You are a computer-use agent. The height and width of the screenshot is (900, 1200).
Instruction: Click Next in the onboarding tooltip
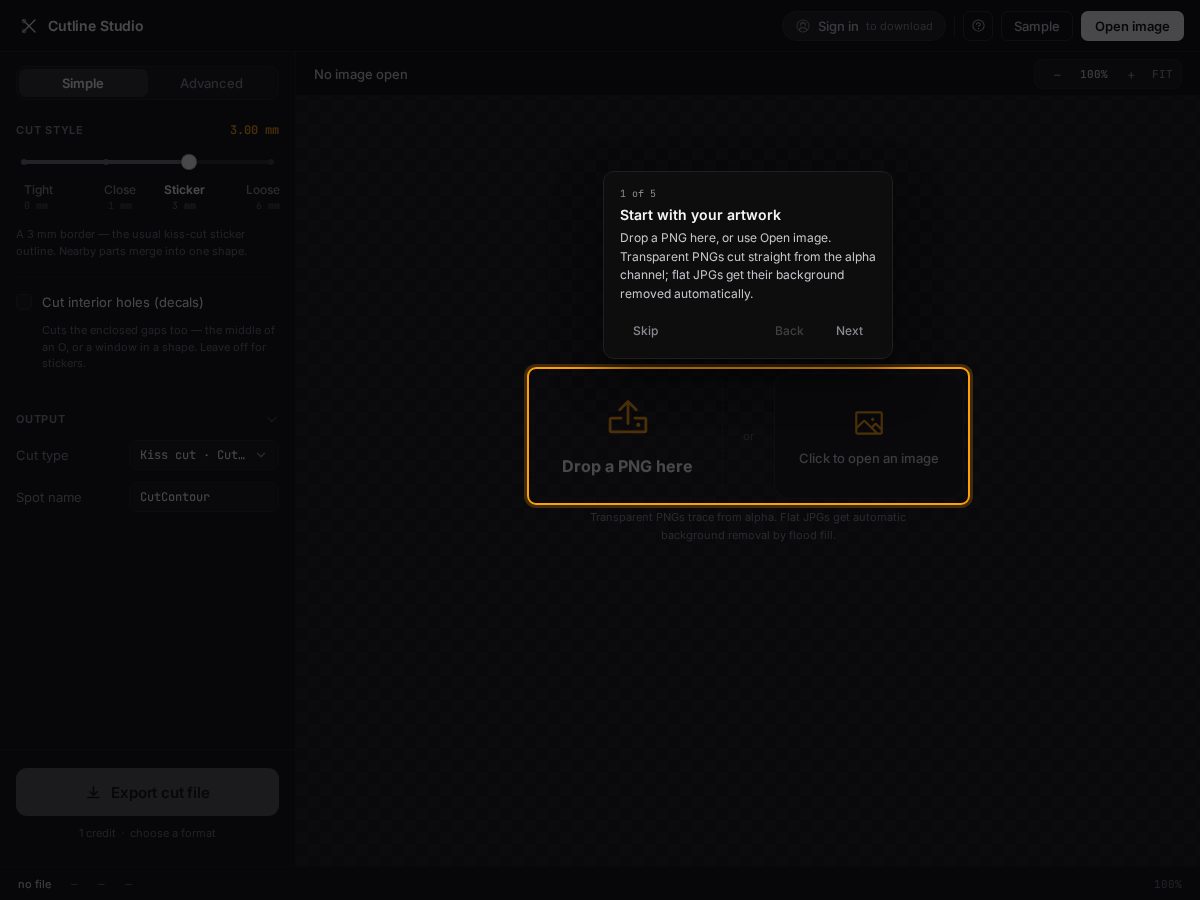849,331
